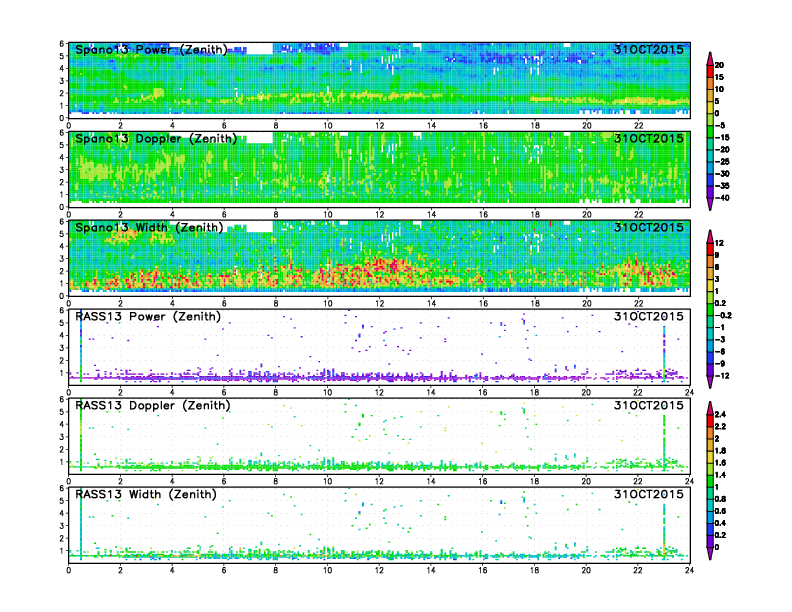The image size is (792, 612).
Task: Click the "15" label on the top colorbar
Action: pos(719,77)
